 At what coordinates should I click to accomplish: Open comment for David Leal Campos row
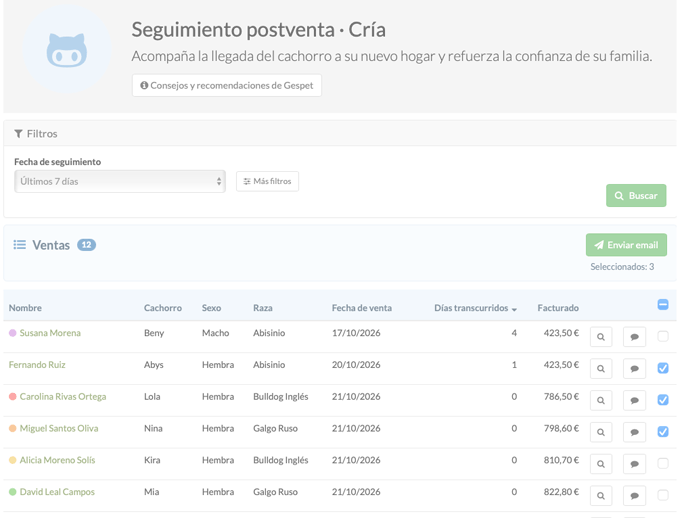click(634, 495)
